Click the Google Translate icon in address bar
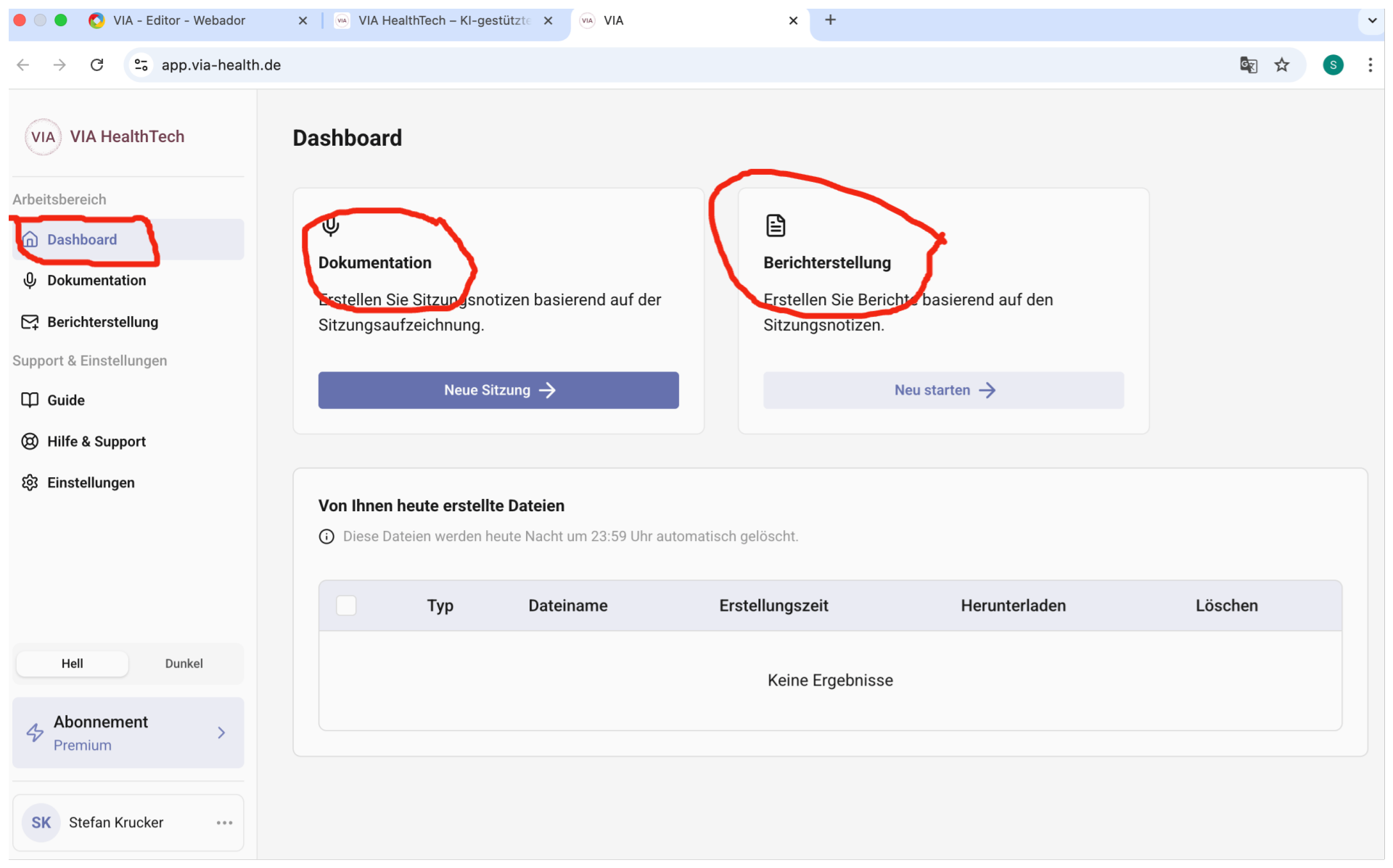Screen dimensions: 1393x868 (x=1248, y=65)
